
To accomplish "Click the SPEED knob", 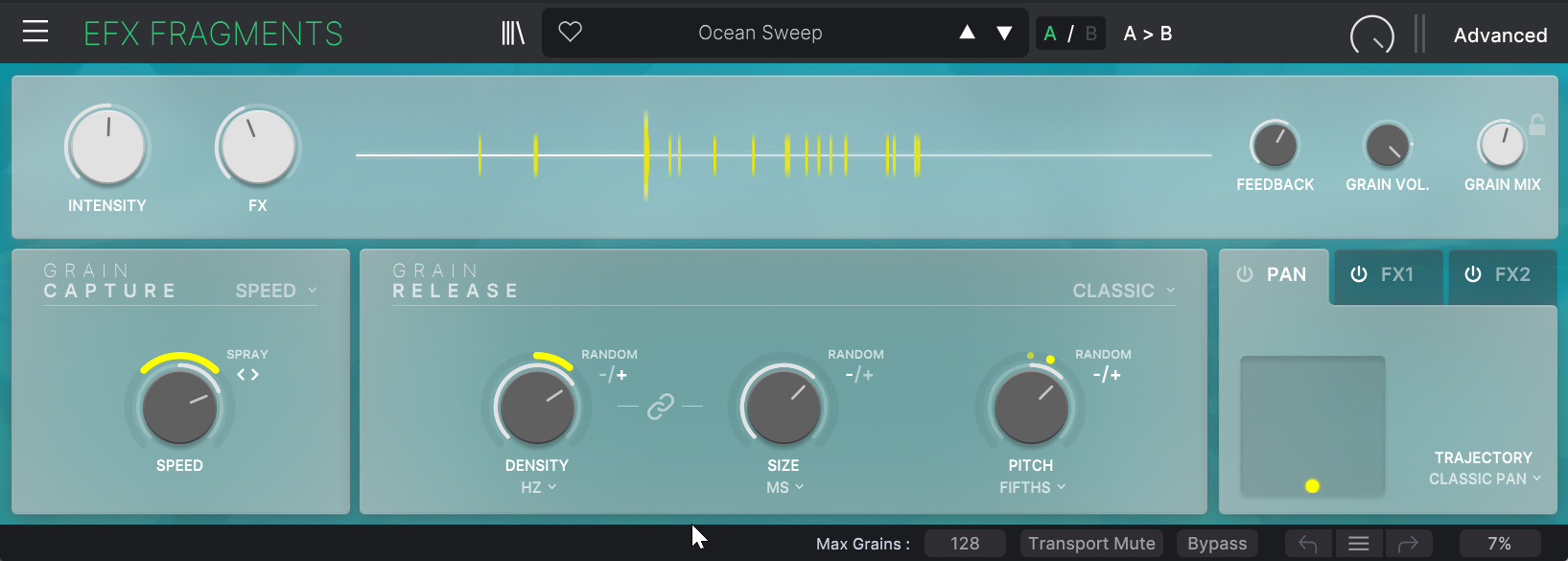I will pos(179,407).
